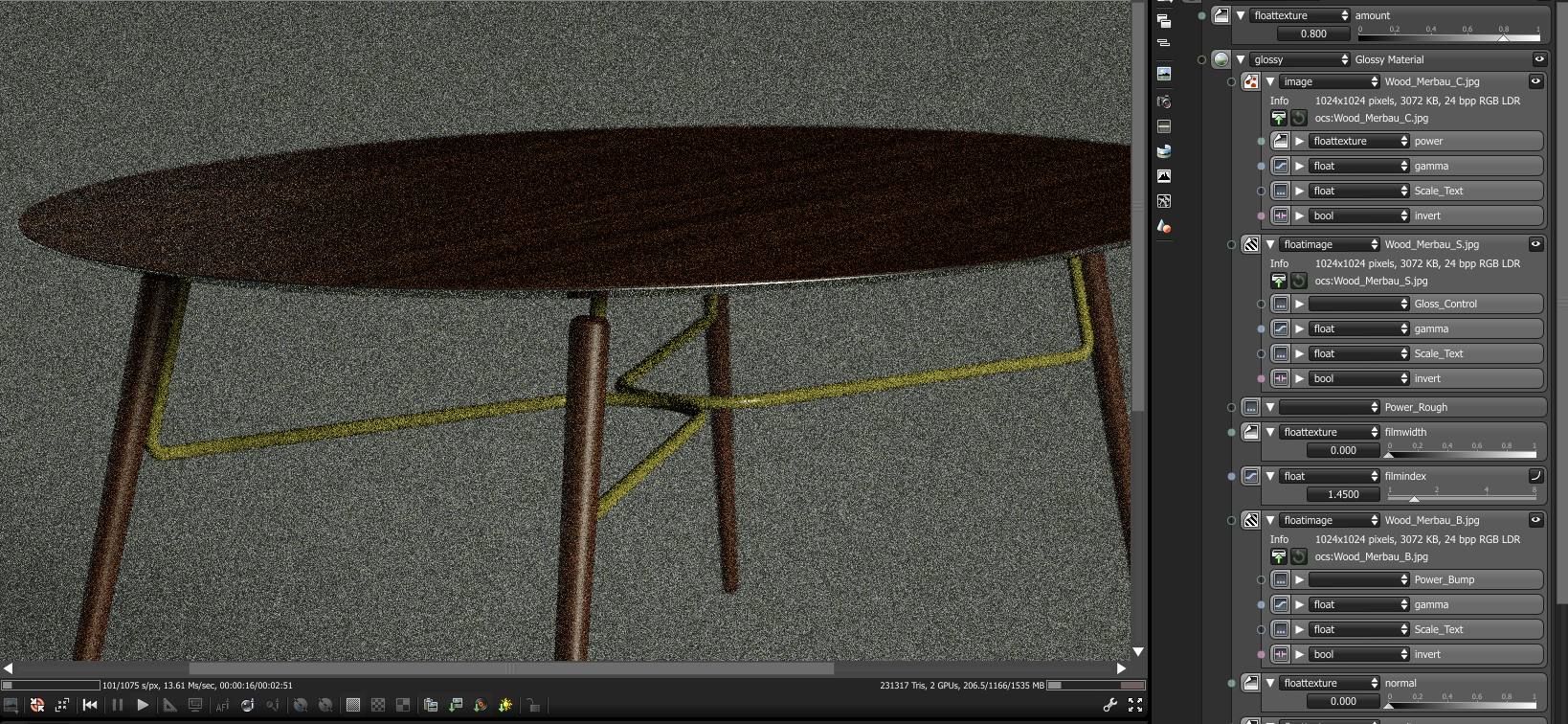Screen dimensions: 1568x724
Task: Load a file for Wood_Merbau_B.jpg
Action: pos(1279,556)
